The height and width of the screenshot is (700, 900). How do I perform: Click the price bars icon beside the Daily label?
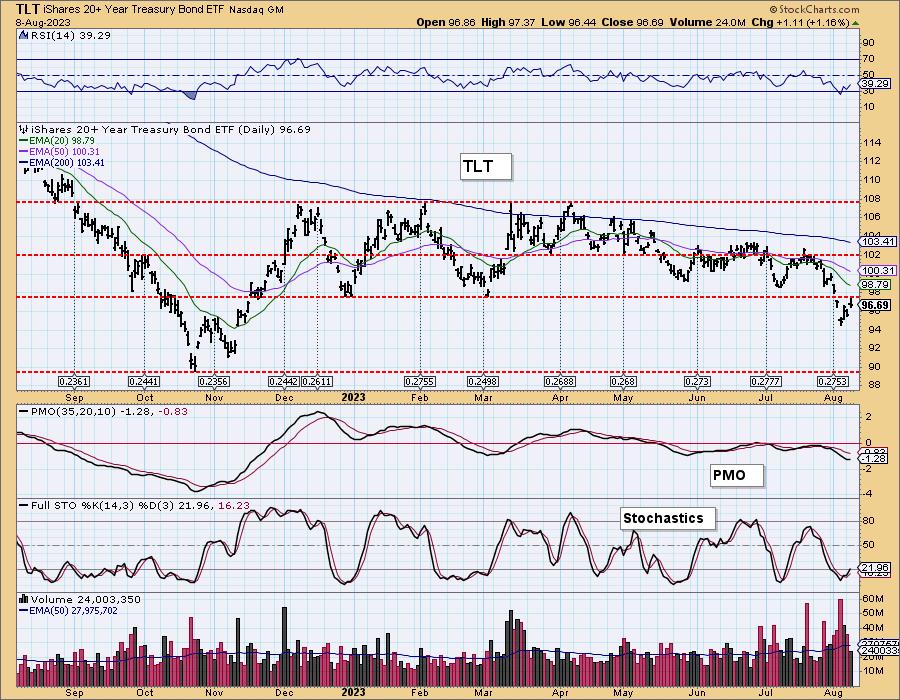(24, 130)
